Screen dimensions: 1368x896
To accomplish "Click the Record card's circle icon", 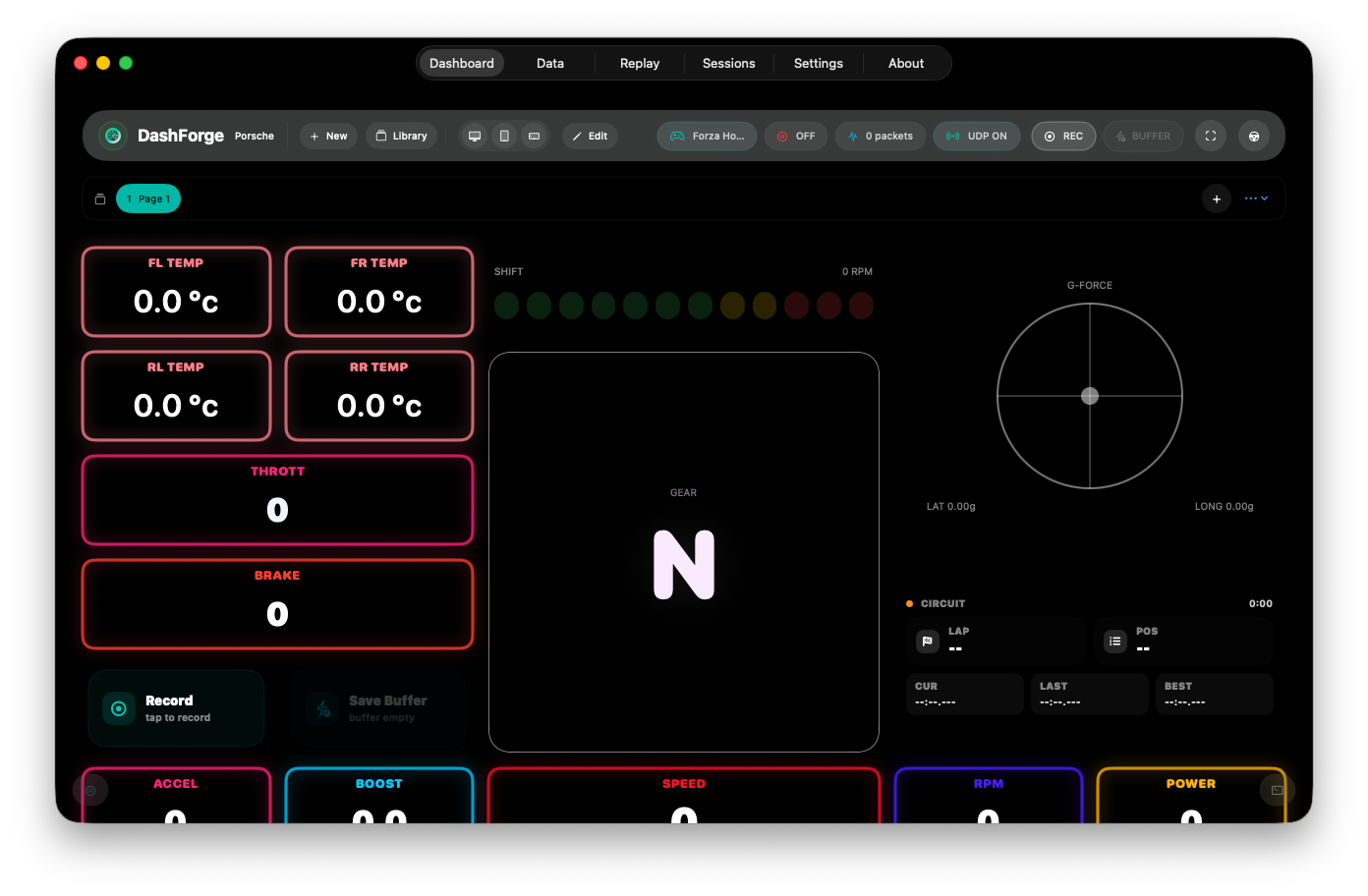I will (119, 708).
